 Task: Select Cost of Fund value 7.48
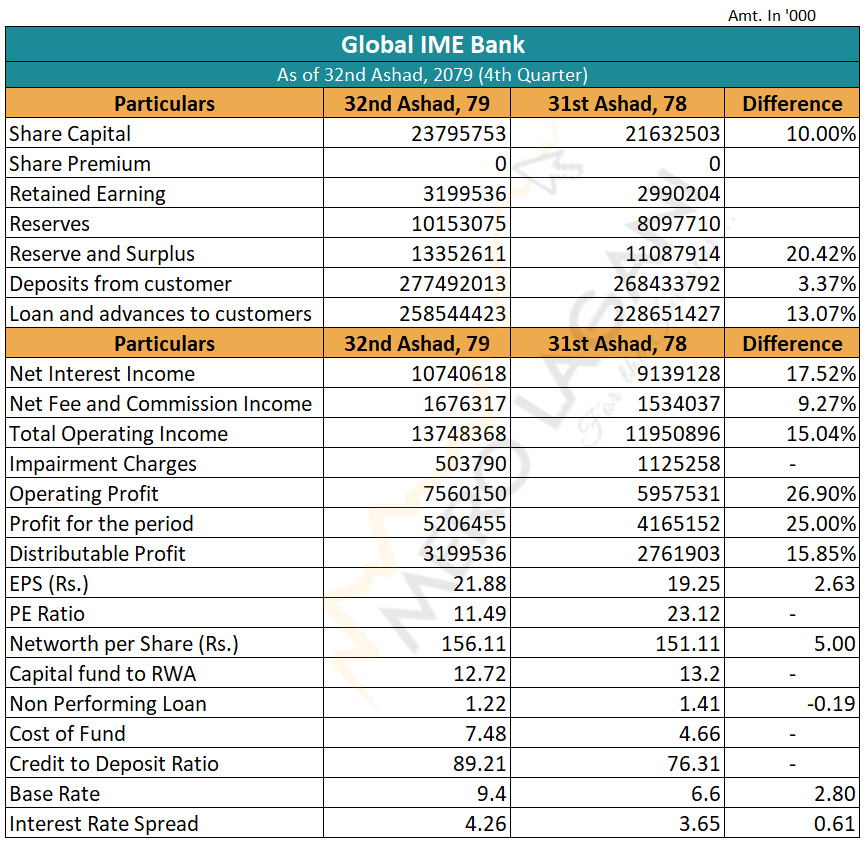click(485, 734)
